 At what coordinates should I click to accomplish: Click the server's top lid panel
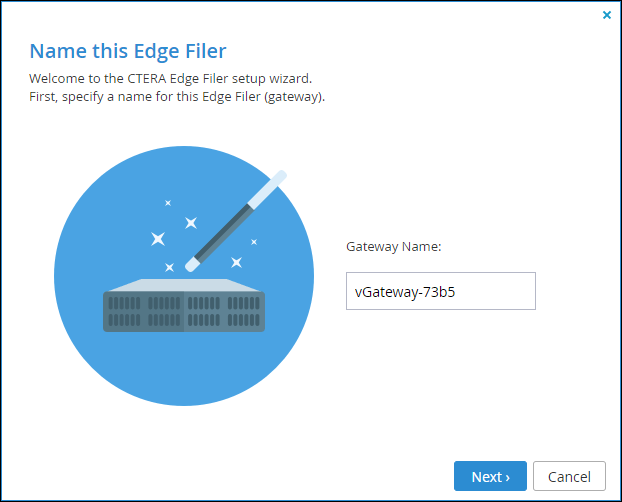point(184,285)
